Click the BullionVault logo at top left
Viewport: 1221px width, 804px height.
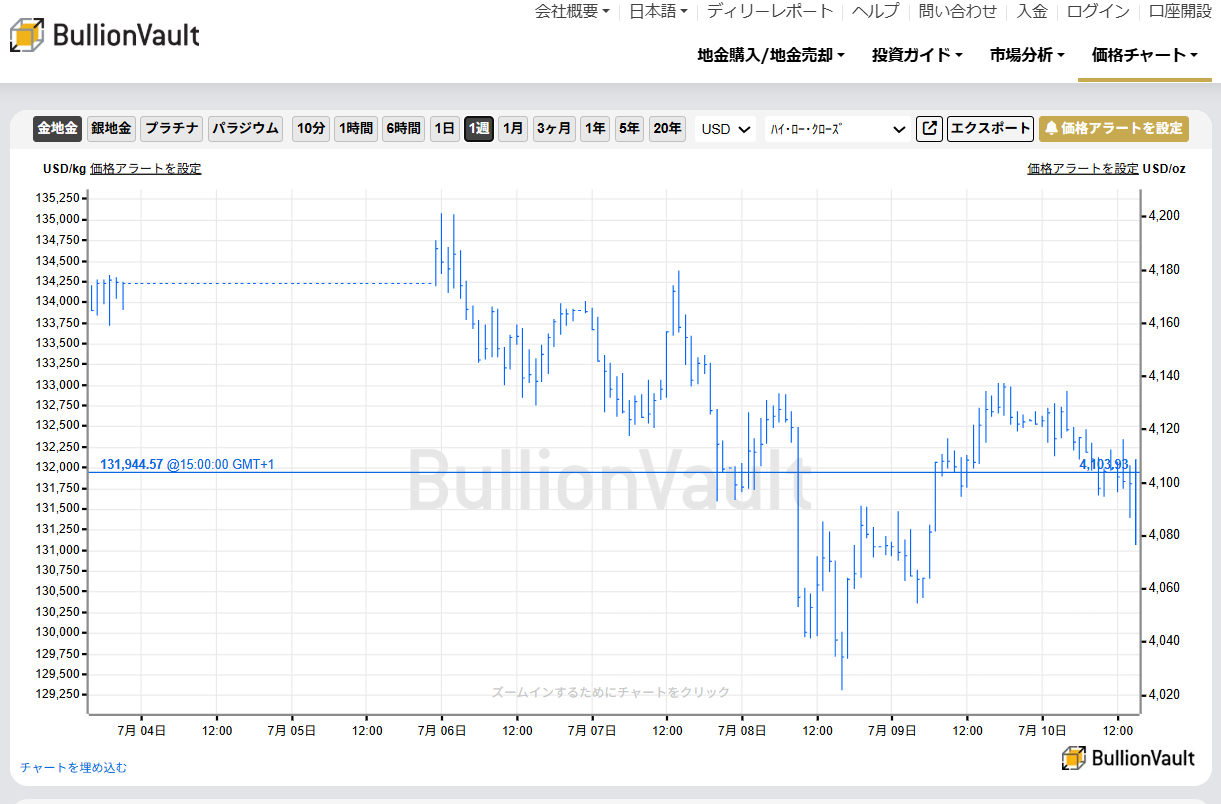point(105,35)
